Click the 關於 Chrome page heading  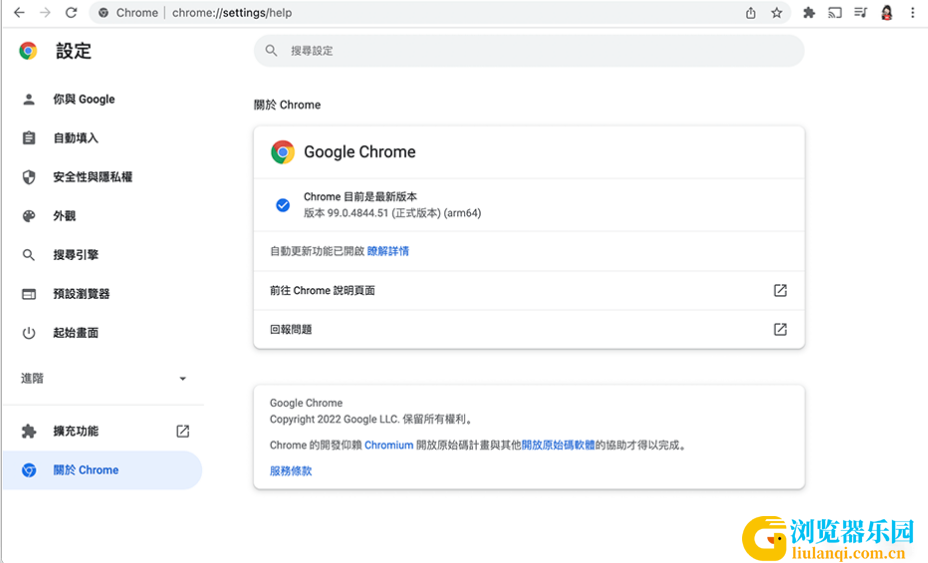(x=287, y=105)
